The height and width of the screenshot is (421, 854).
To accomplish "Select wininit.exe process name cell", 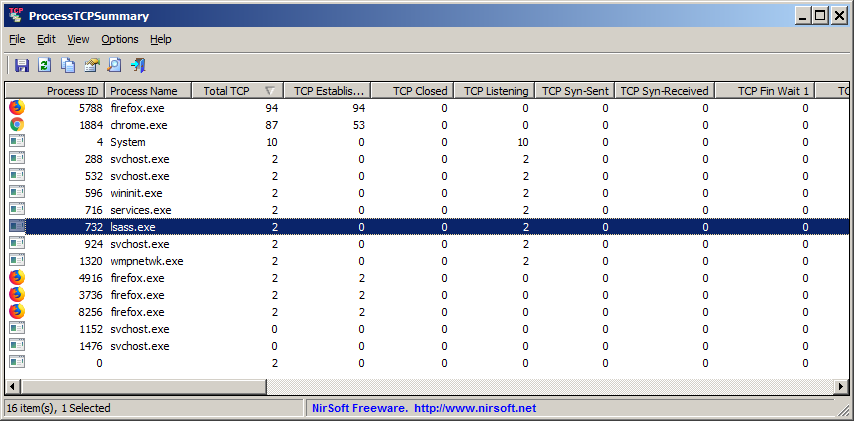I will point(136,193).
